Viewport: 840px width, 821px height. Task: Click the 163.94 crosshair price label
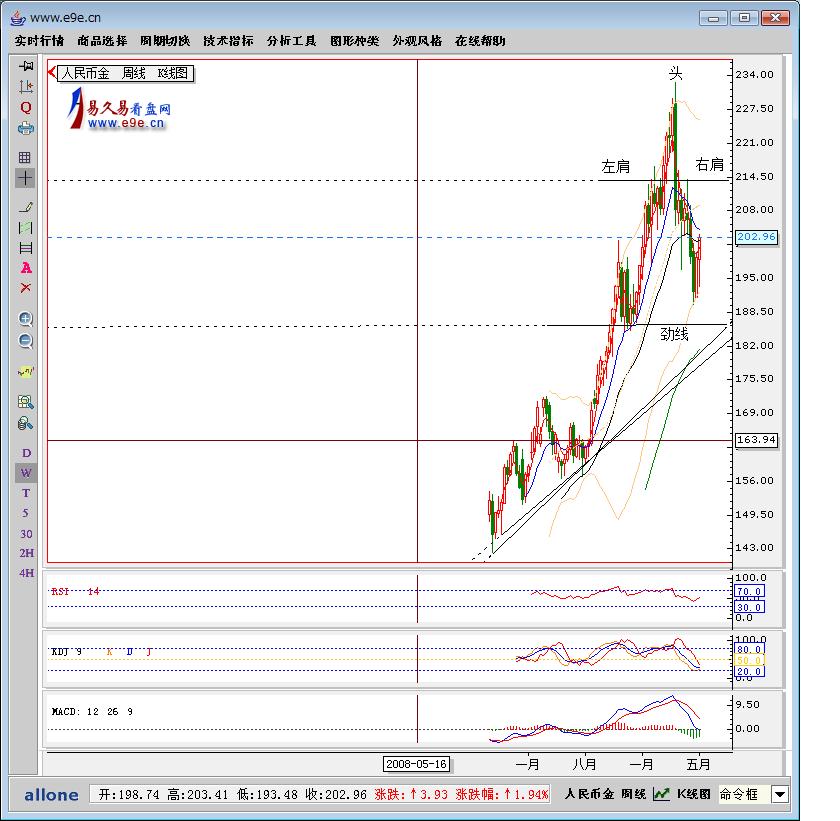[756, 440]
